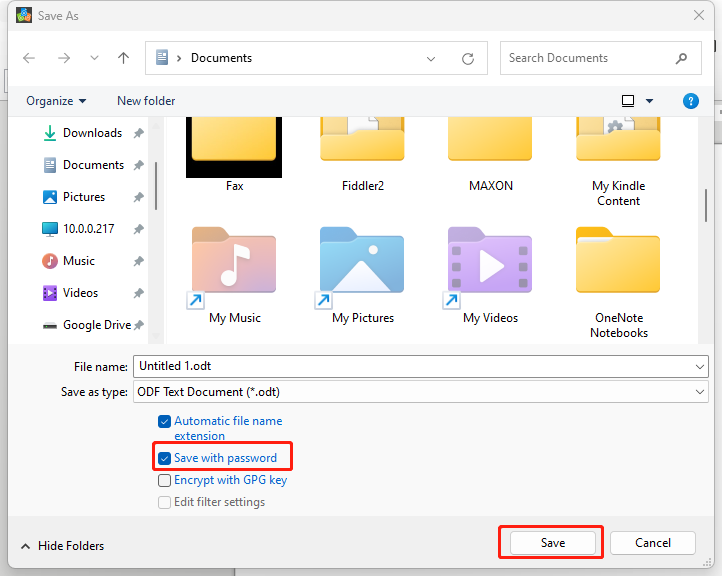Change the view layout icon
Screen dimensions: 722x576
click(628, 101)
